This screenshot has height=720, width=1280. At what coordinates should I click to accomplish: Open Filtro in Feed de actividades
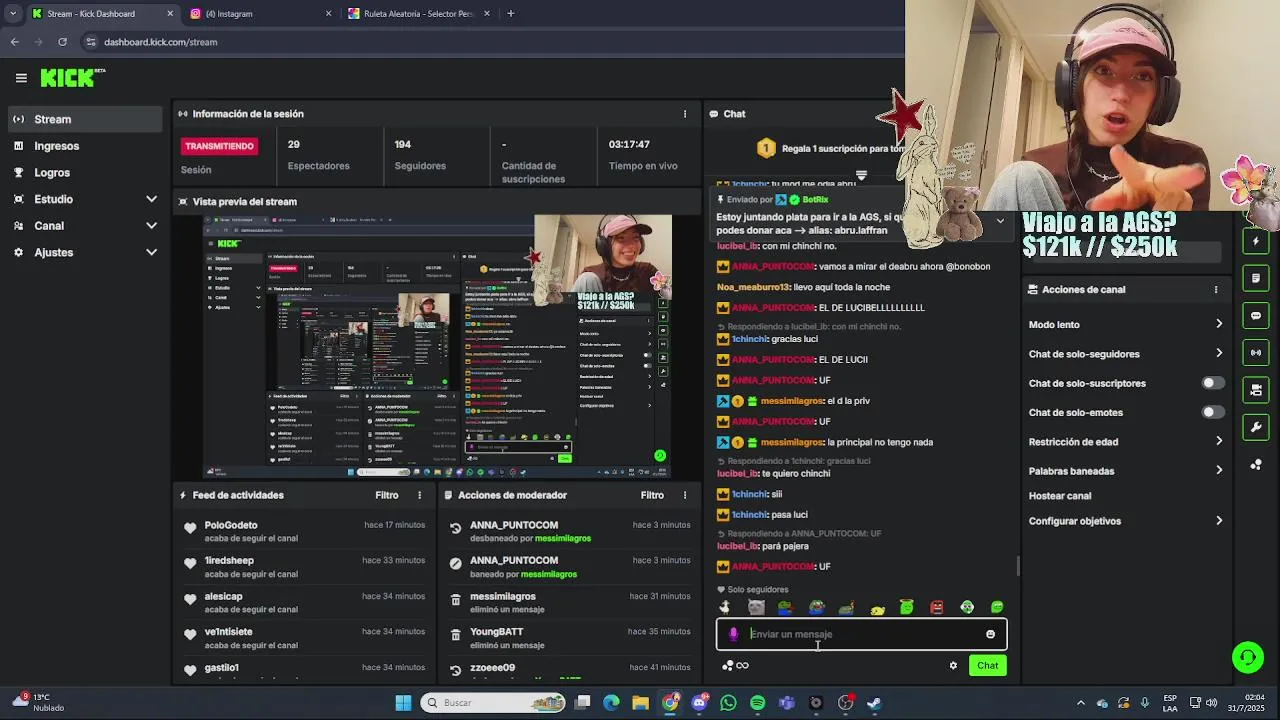point(386,495)
